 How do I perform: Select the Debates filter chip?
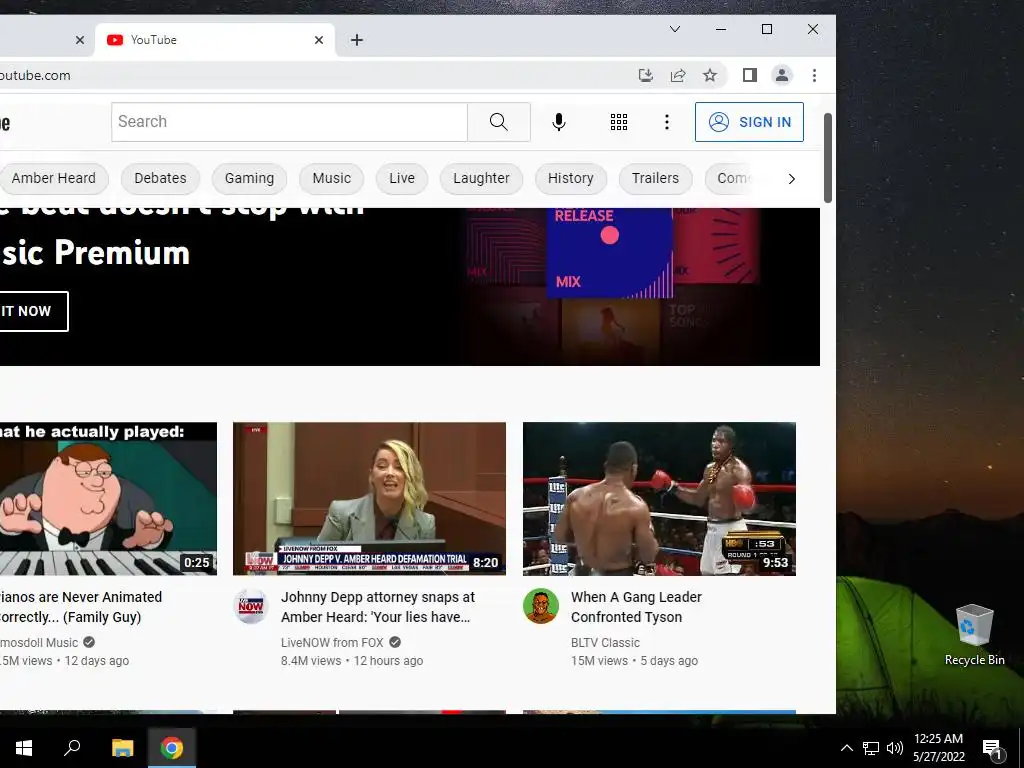(x=160, y=178)
